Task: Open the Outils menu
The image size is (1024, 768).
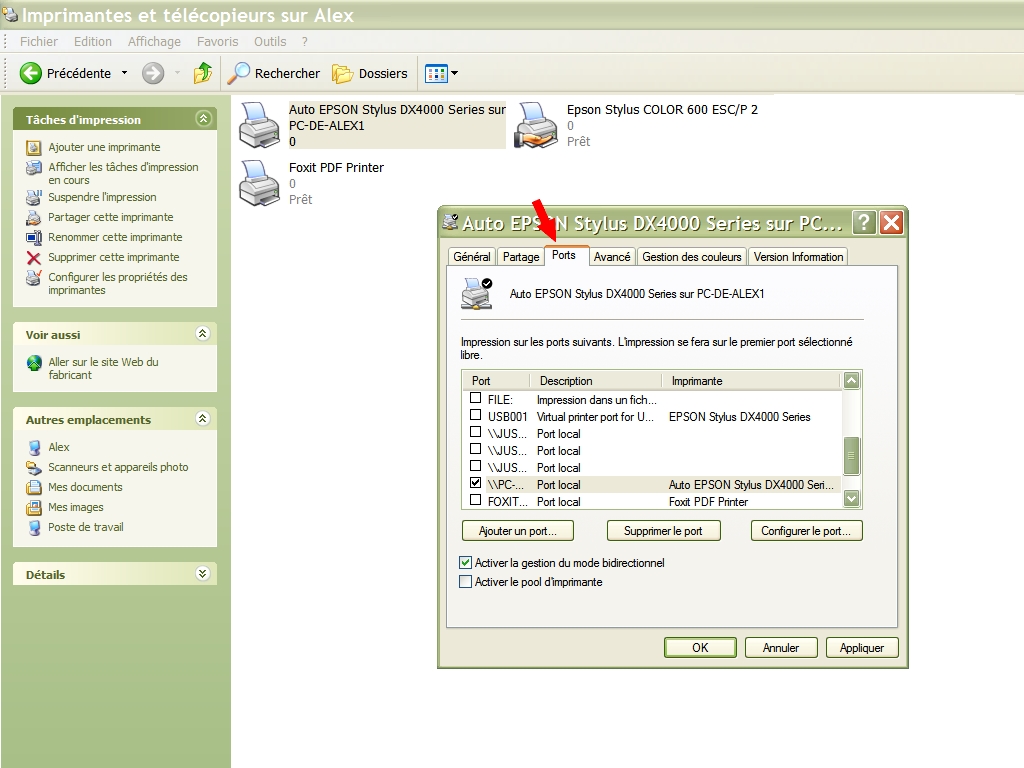Action: click(x=270, y=42)
